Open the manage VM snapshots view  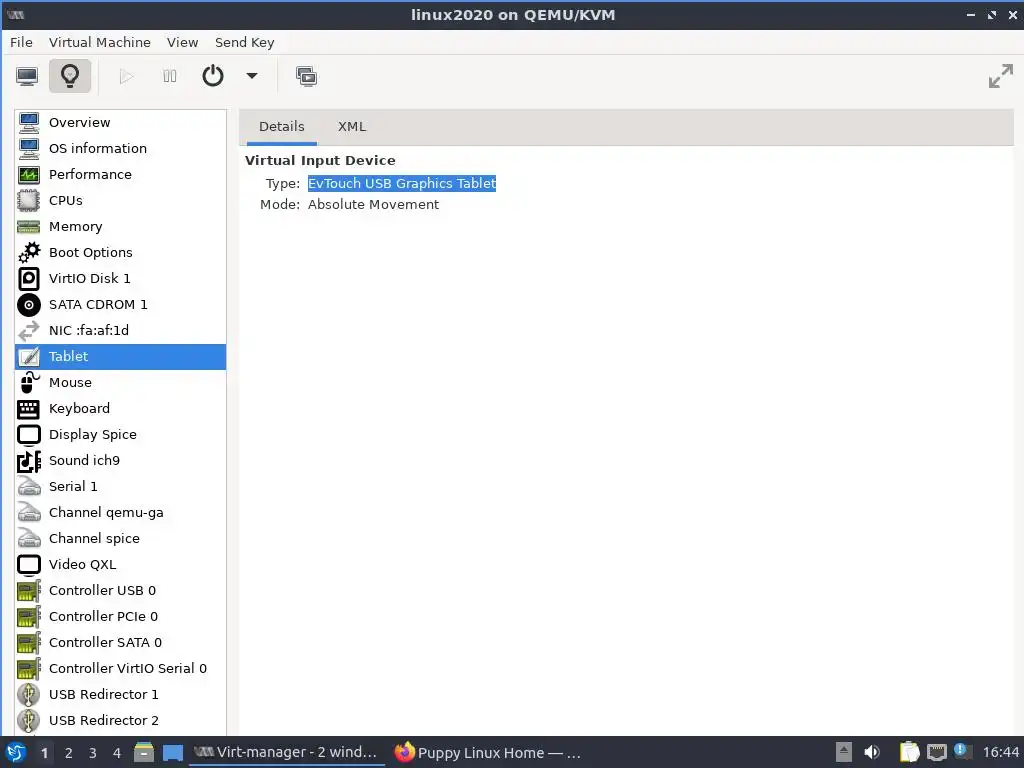point(306,76)
